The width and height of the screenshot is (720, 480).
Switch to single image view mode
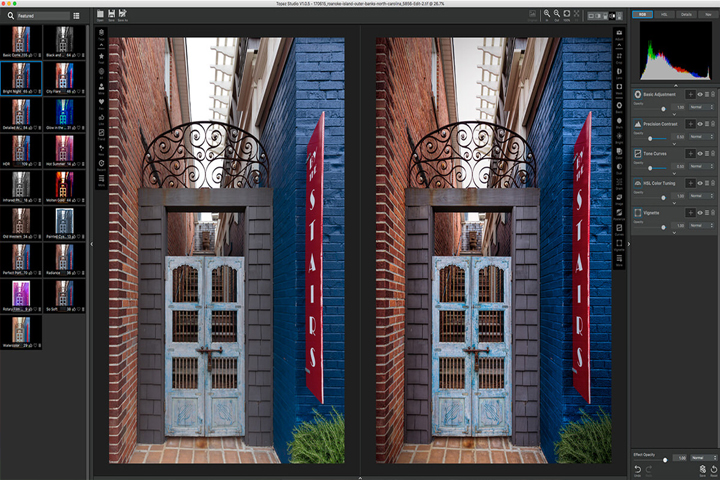pos(591,16)
